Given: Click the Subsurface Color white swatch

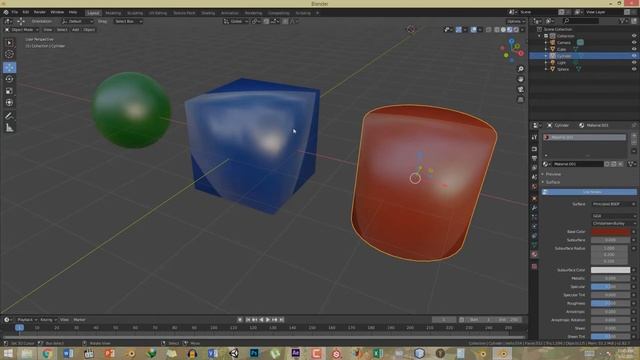Looking at the screenshot, I should (x=611, y=270).
